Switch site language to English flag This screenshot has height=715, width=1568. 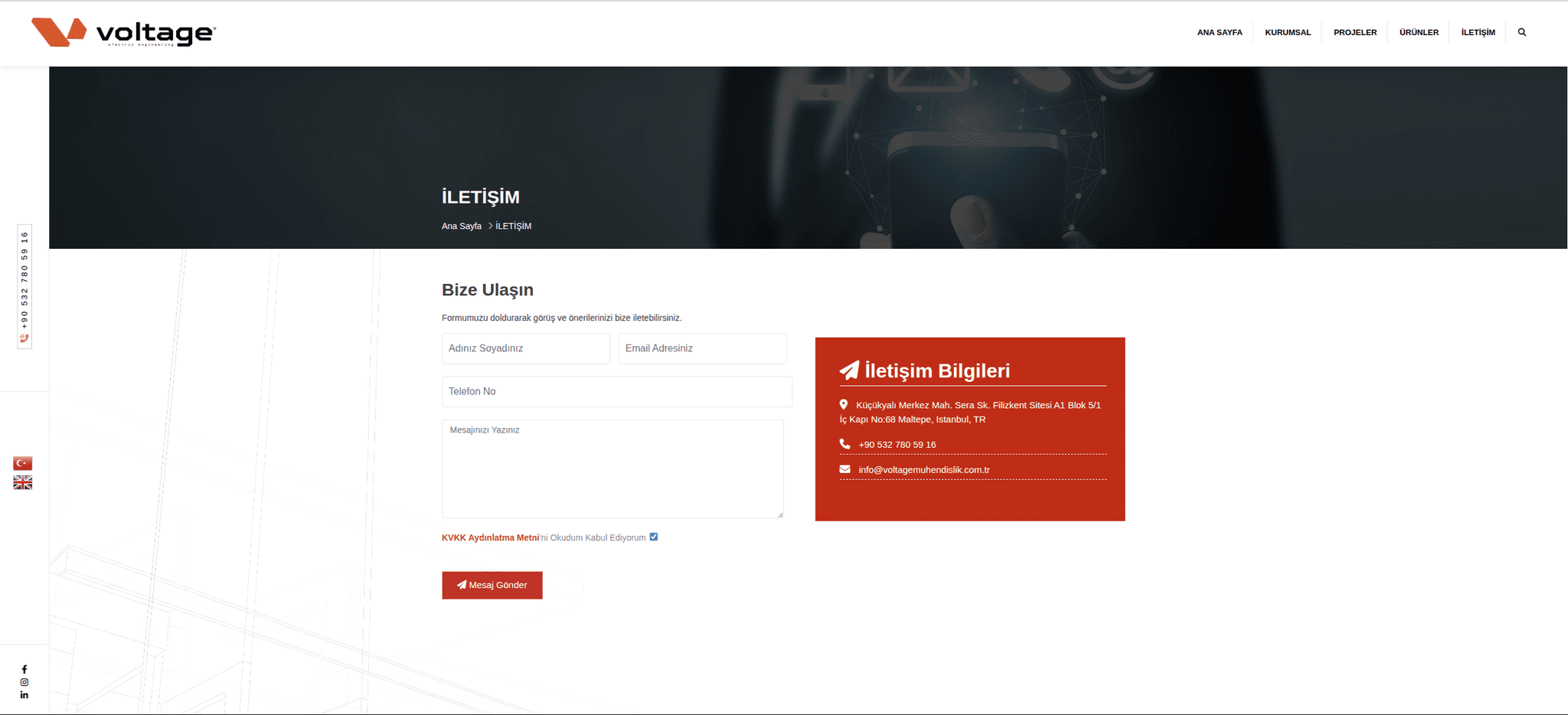click(23, 482)
